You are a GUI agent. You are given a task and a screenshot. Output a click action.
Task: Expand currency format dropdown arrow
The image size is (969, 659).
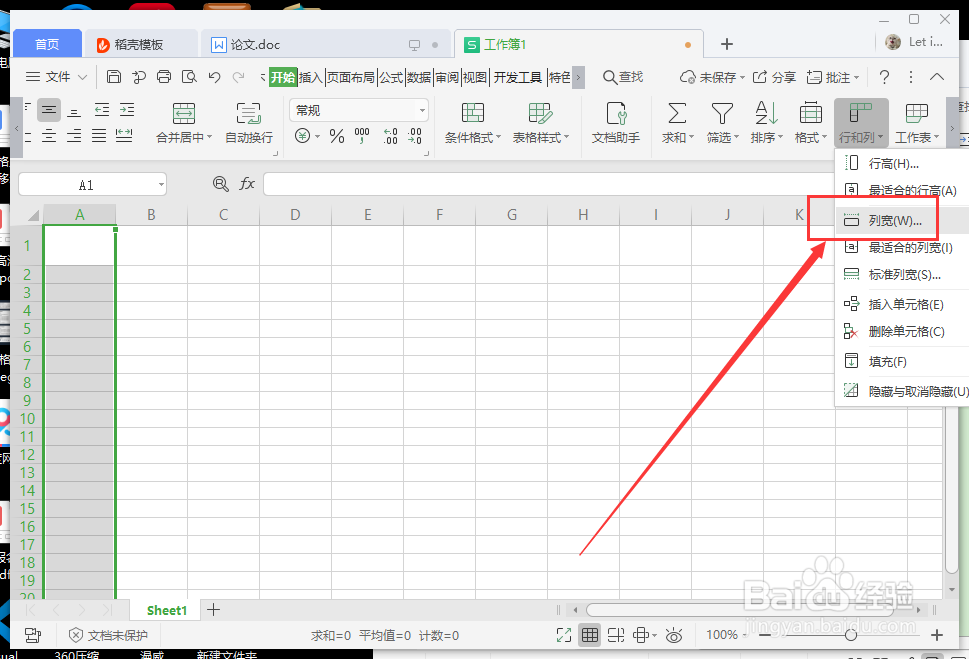318,136
